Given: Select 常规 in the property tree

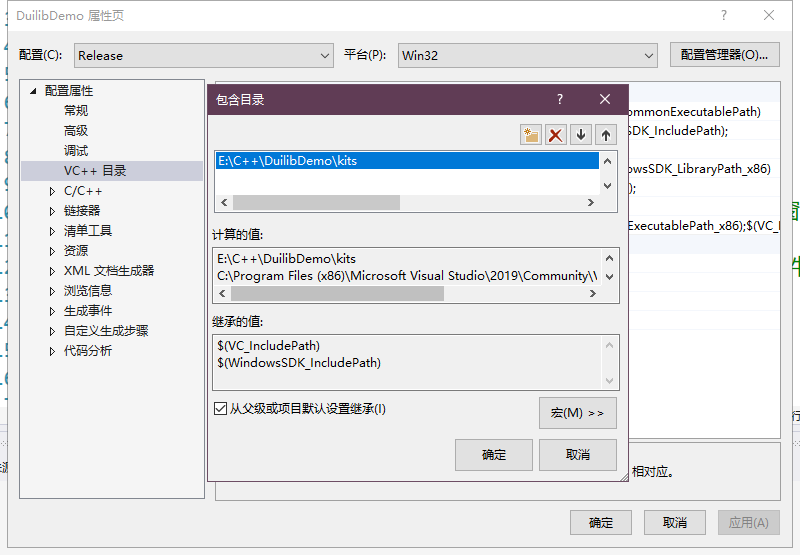Looking at the screenshot, I should click(x=76, y=111).
